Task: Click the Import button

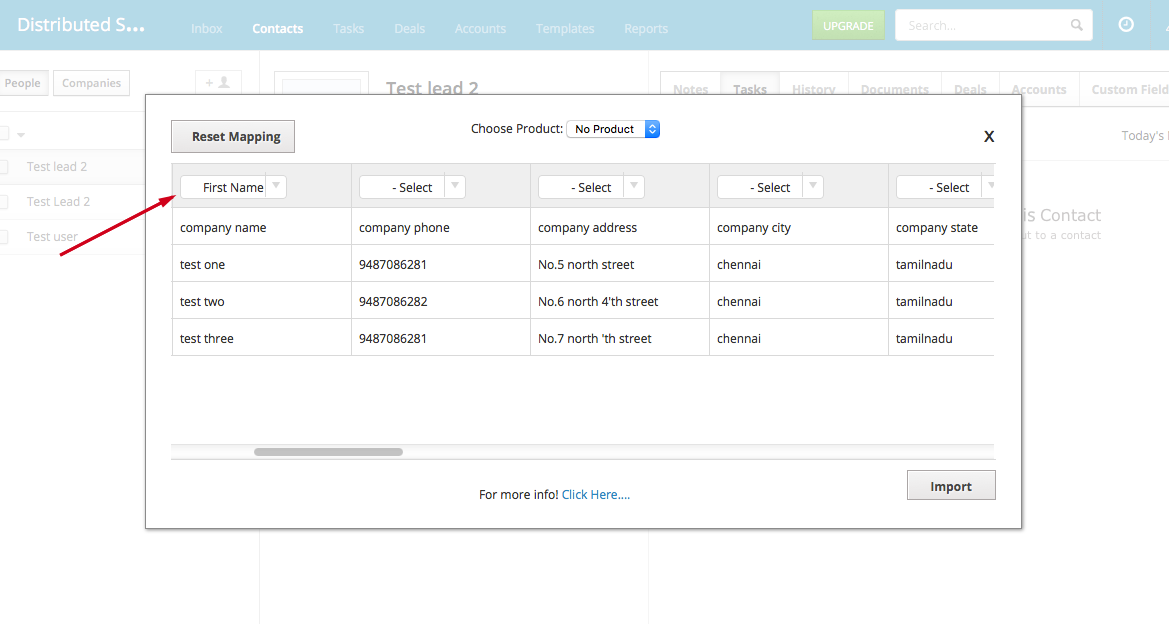Action: point(950,485)
